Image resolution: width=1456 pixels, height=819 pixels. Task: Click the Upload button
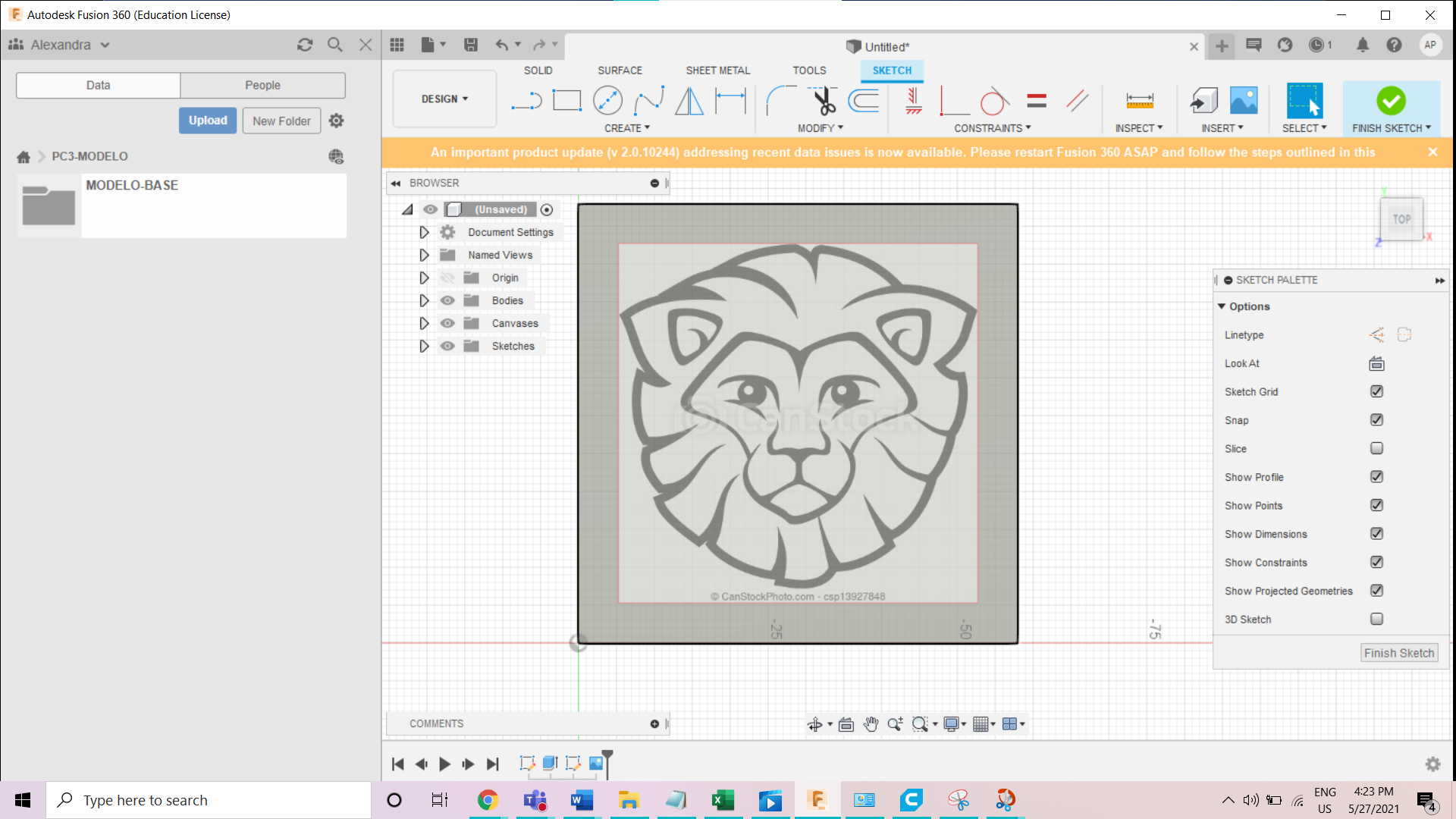pyautogui.click(x=208, y=121)
